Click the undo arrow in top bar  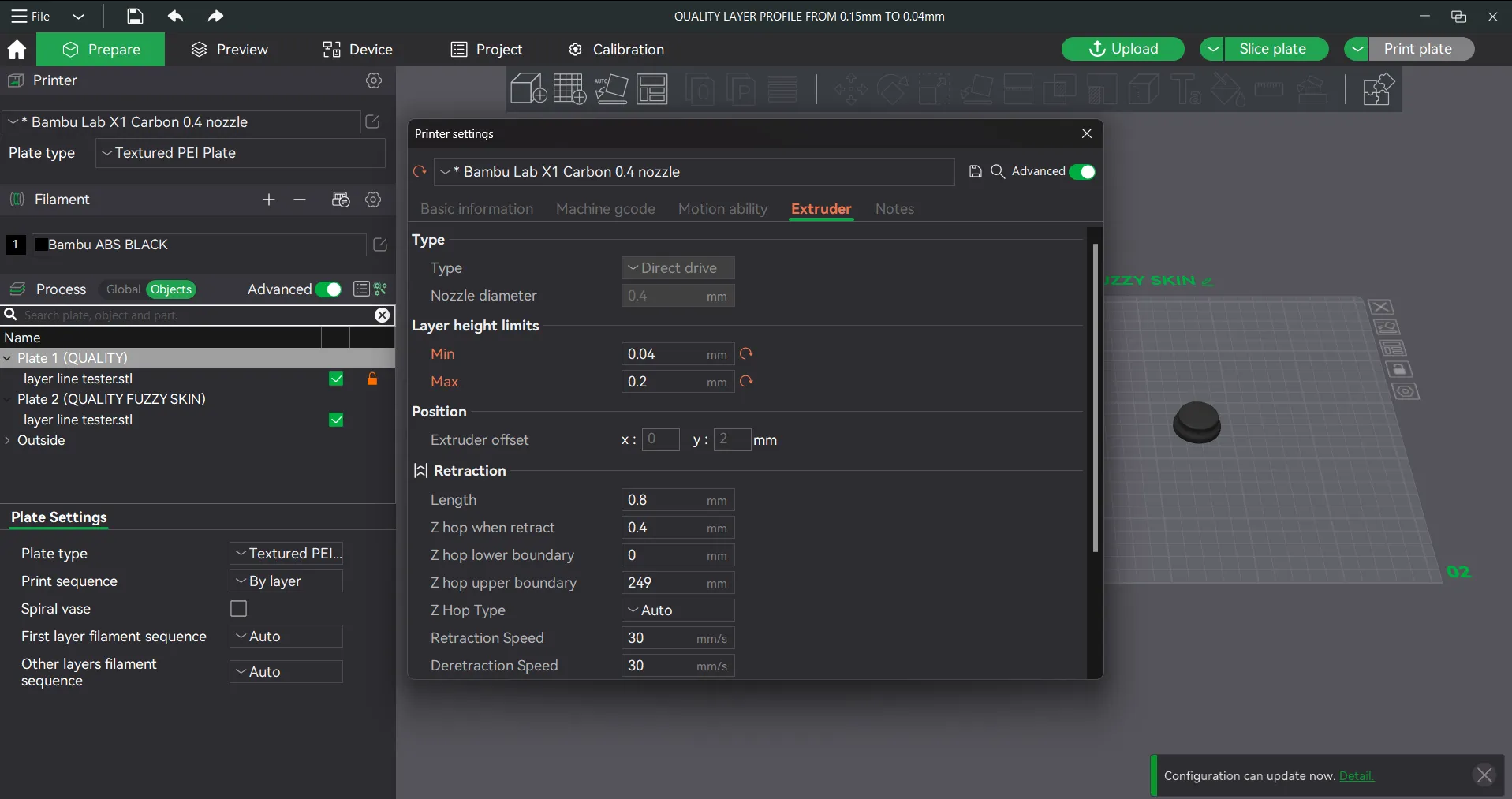175,16
